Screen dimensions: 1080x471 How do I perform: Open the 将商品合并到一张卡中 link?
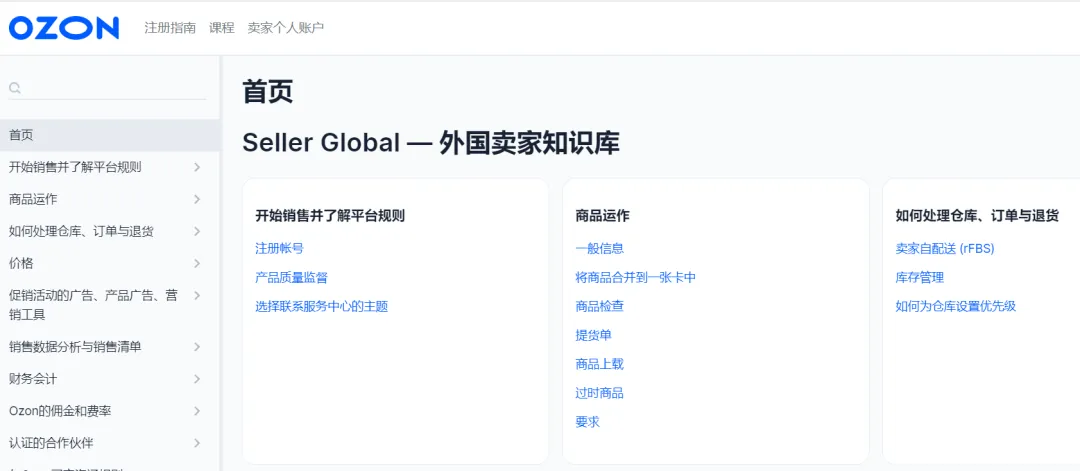[636, 278]
